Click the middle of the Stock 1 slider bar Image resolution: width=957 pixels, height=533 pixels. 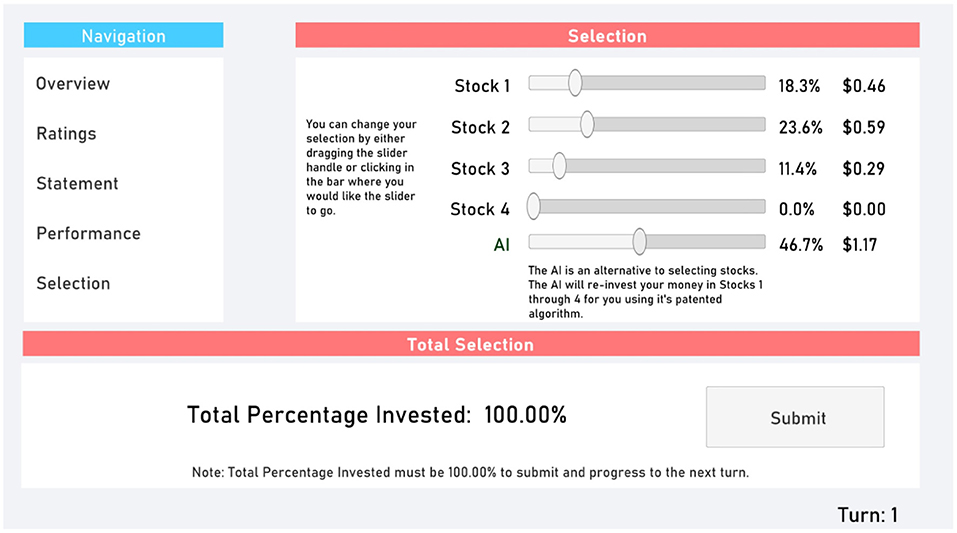coord(647,83)
